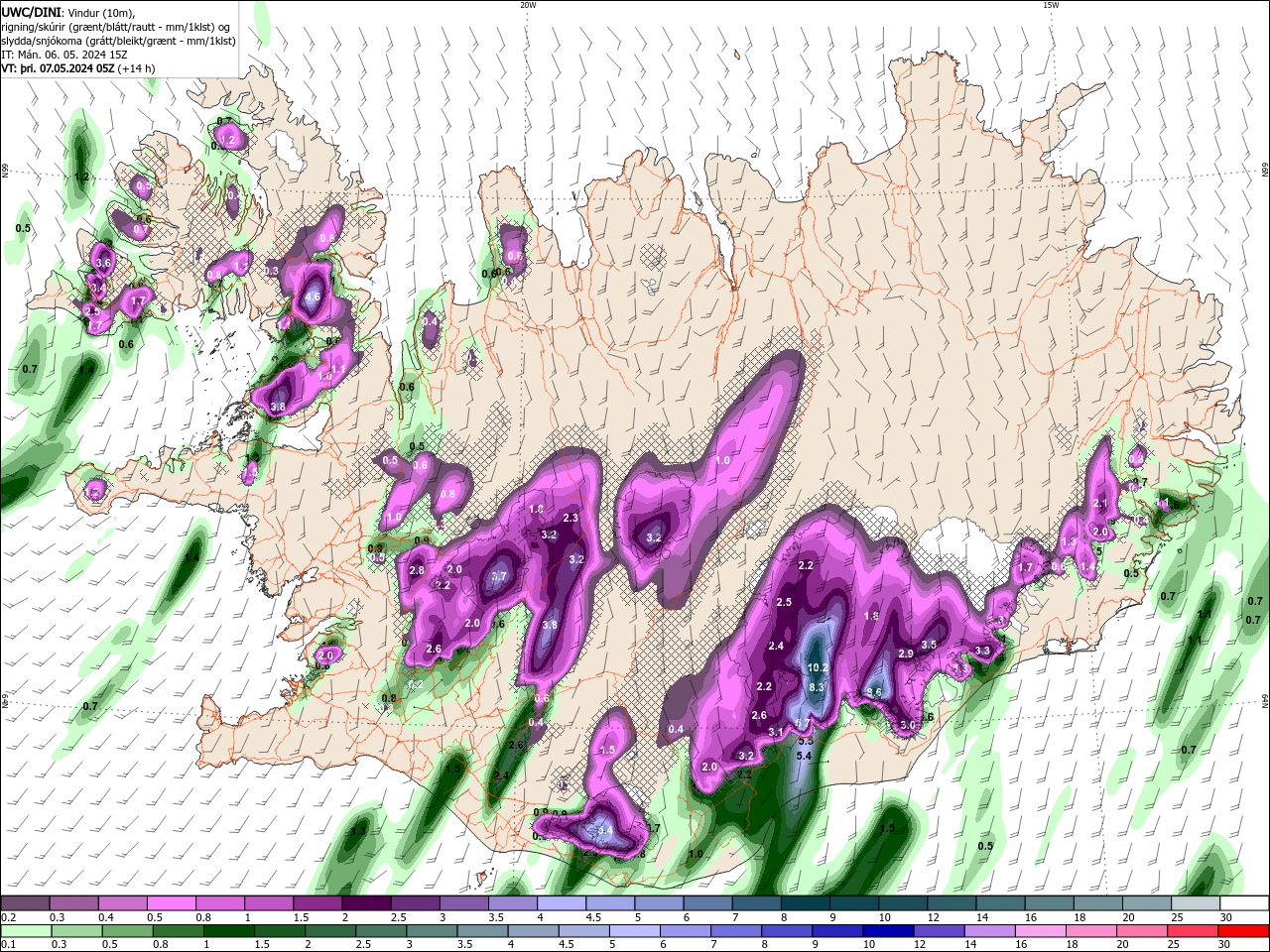1270x952 pixels.
Task: Click the palest green 0.1 swatch in lower legend
Action: (x=25, y=930)
